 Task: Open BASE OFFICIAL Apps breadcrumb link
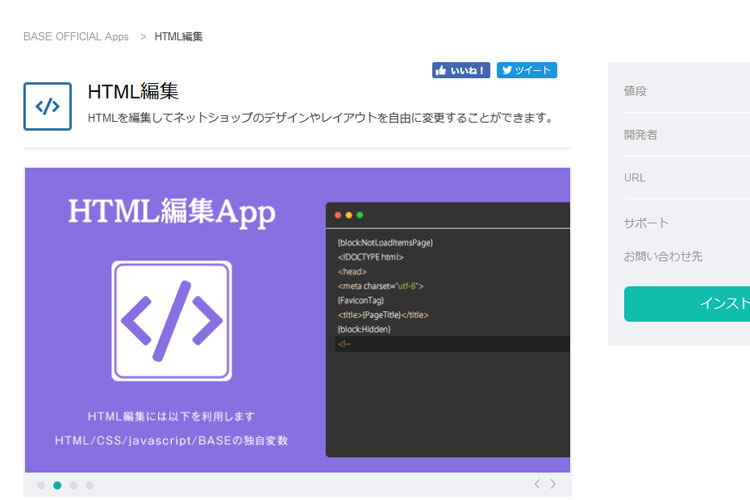point(76,37)
